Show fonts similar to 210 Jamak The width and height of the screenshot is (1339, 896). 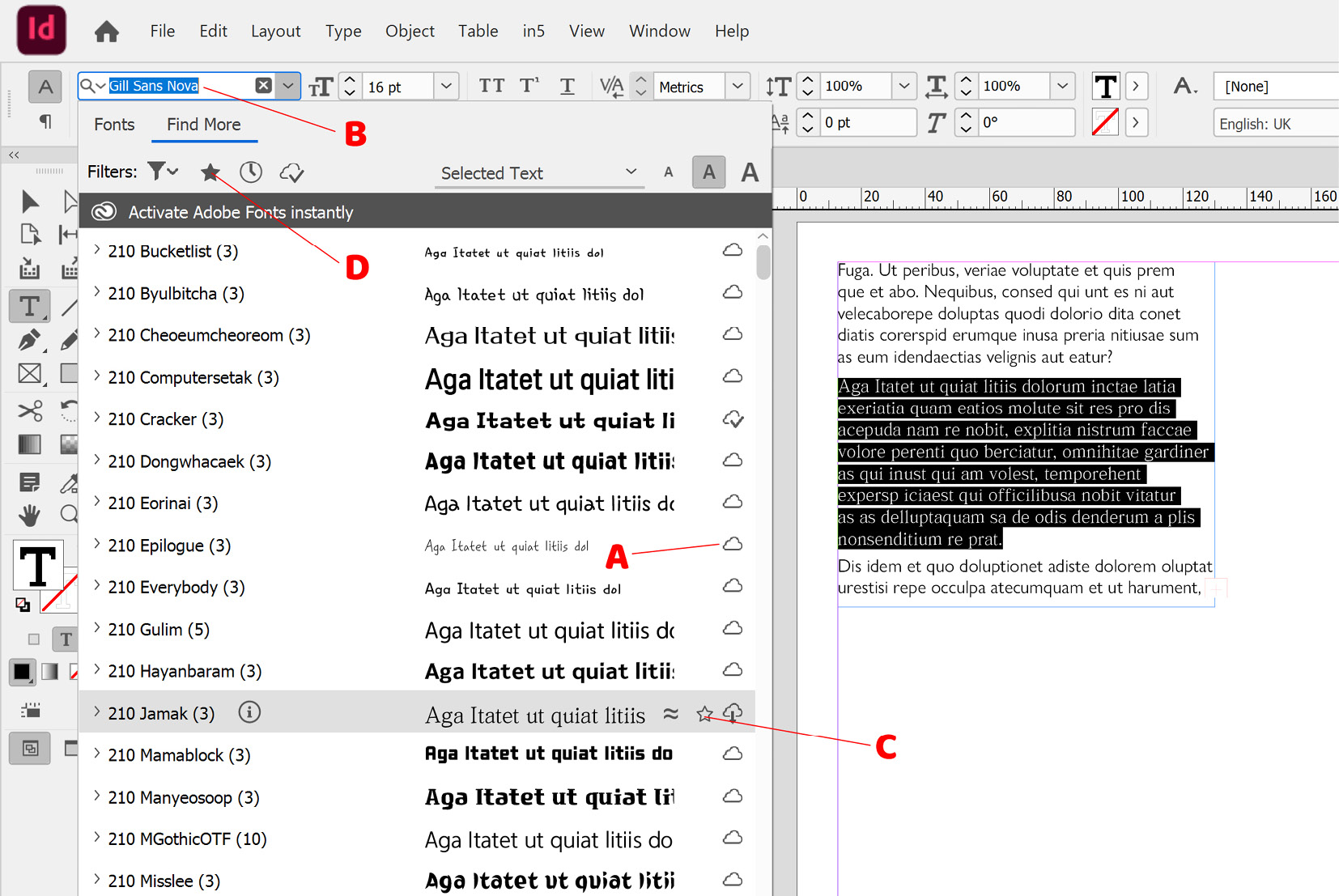671,713
